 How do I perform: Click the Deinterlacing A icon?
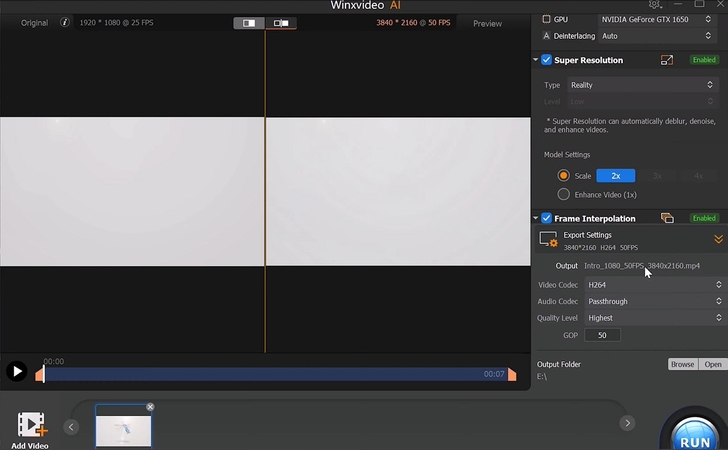tap(546, 36)
